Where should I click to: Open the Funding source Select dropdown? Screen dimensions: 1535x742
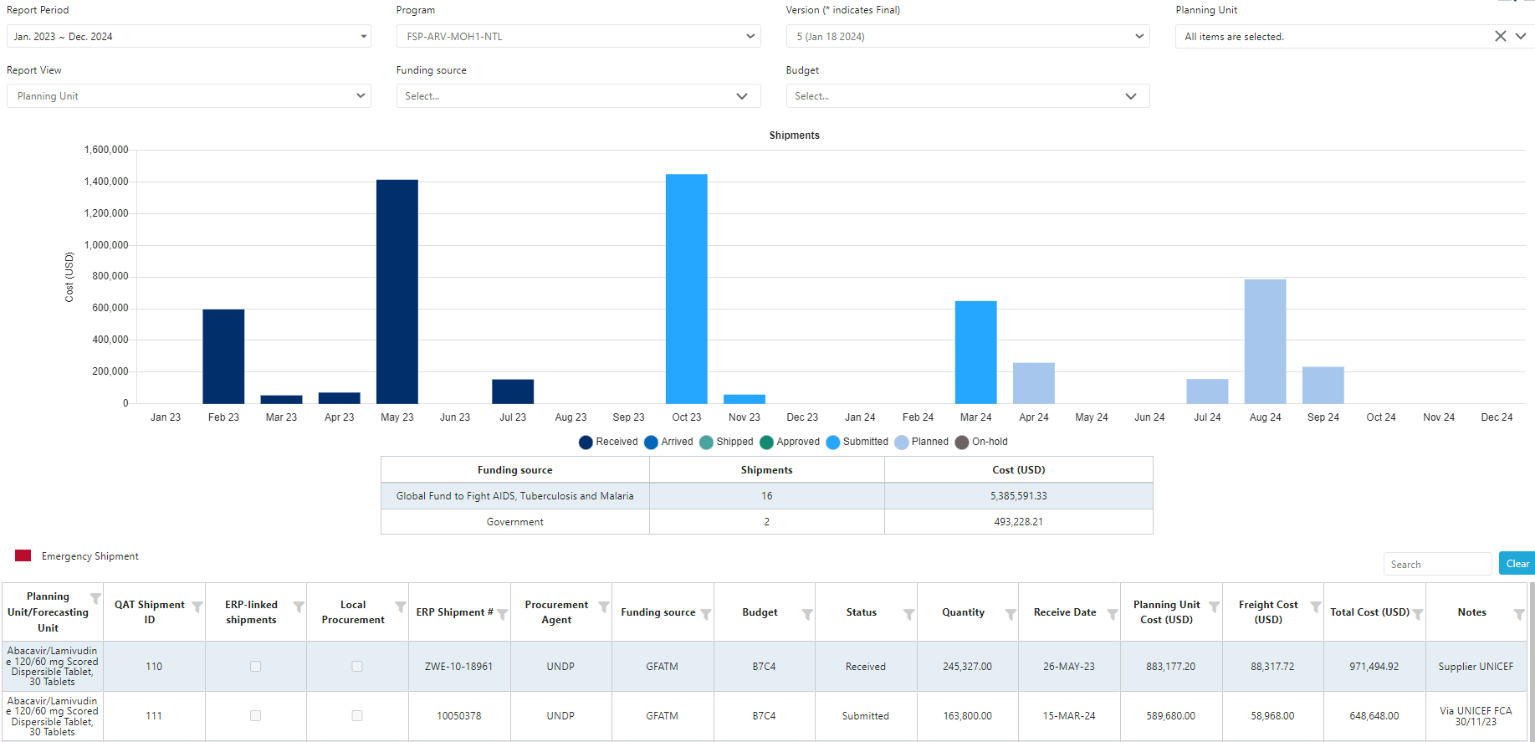[x=578, y=96]
